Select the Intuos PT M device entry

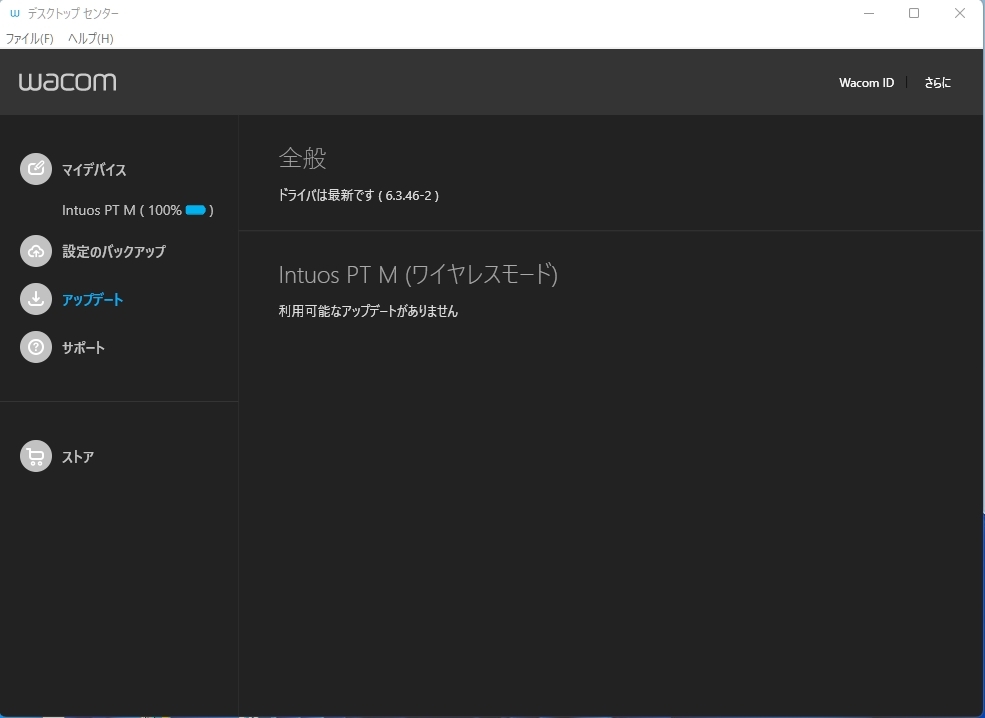(138, 210)
